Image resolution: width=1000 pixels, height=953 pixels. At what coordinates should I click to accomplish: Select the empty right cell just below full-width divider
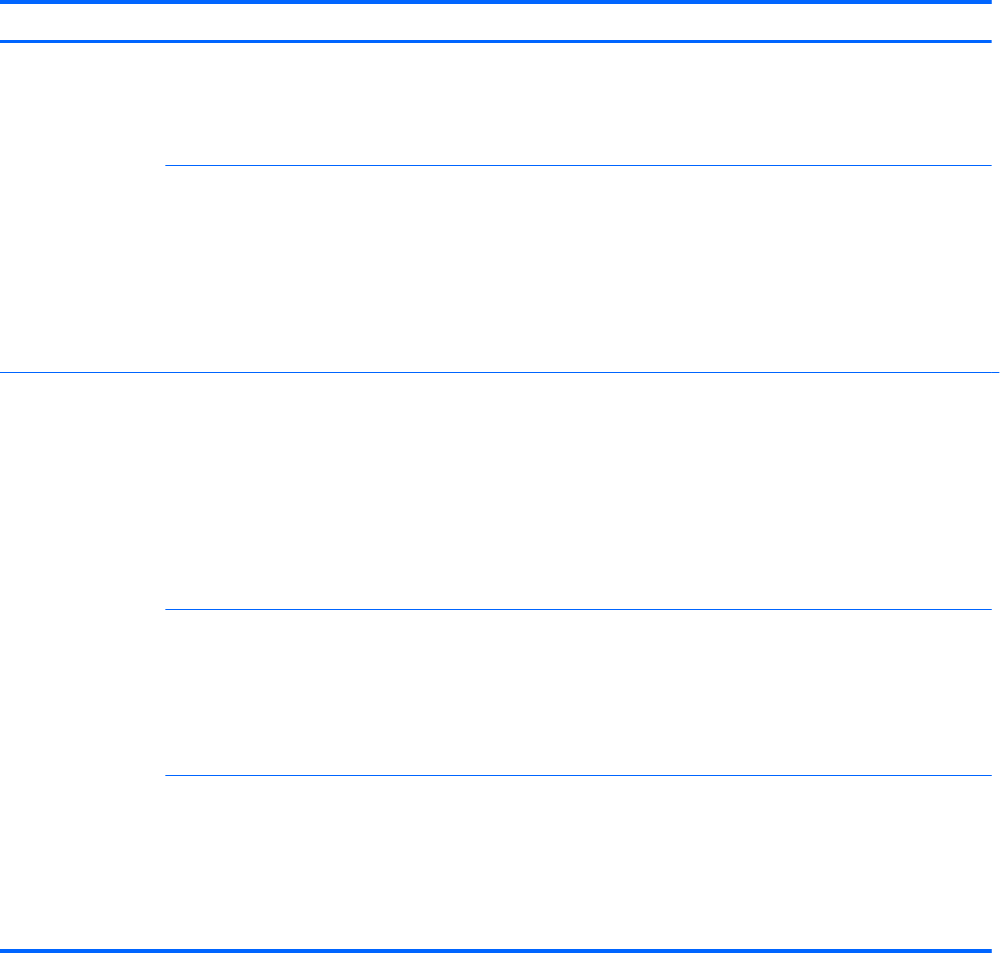click(x=578, y=490)
